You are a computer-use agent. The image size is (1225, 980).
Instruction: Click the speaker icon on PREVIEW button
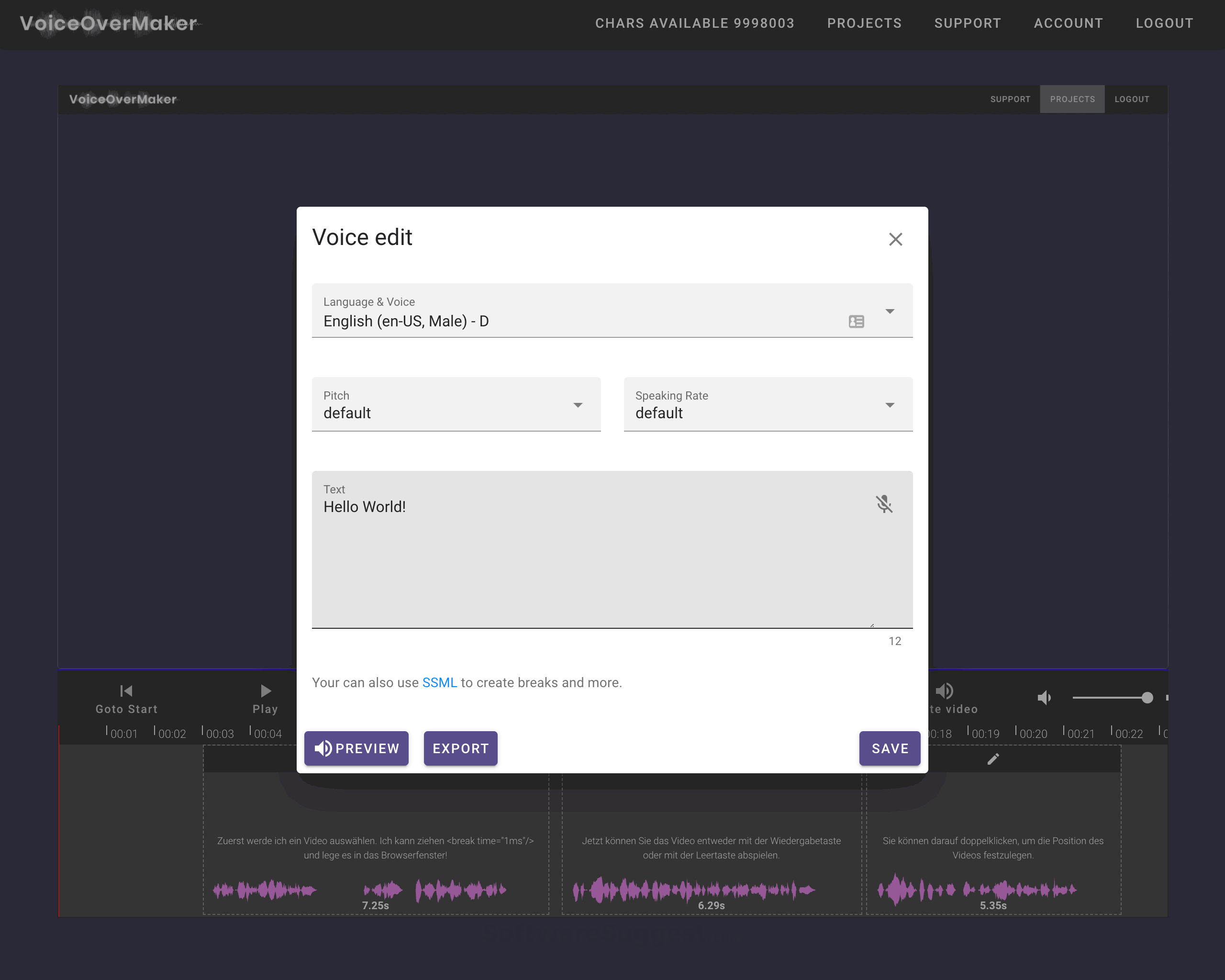tap(323, 748)
